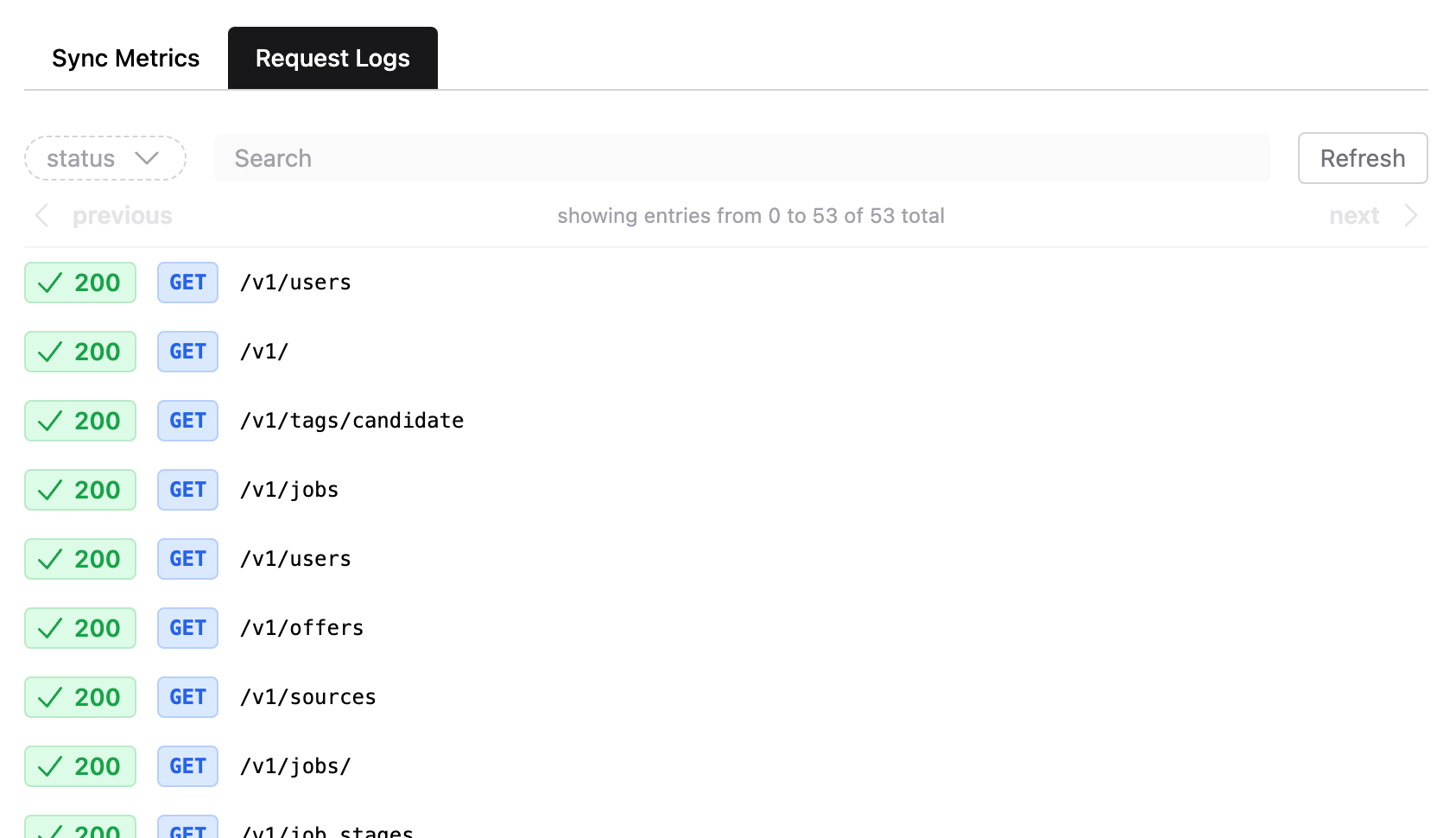
Task: Click the GET method badge for /v1/sources
Action: (187, 697)
